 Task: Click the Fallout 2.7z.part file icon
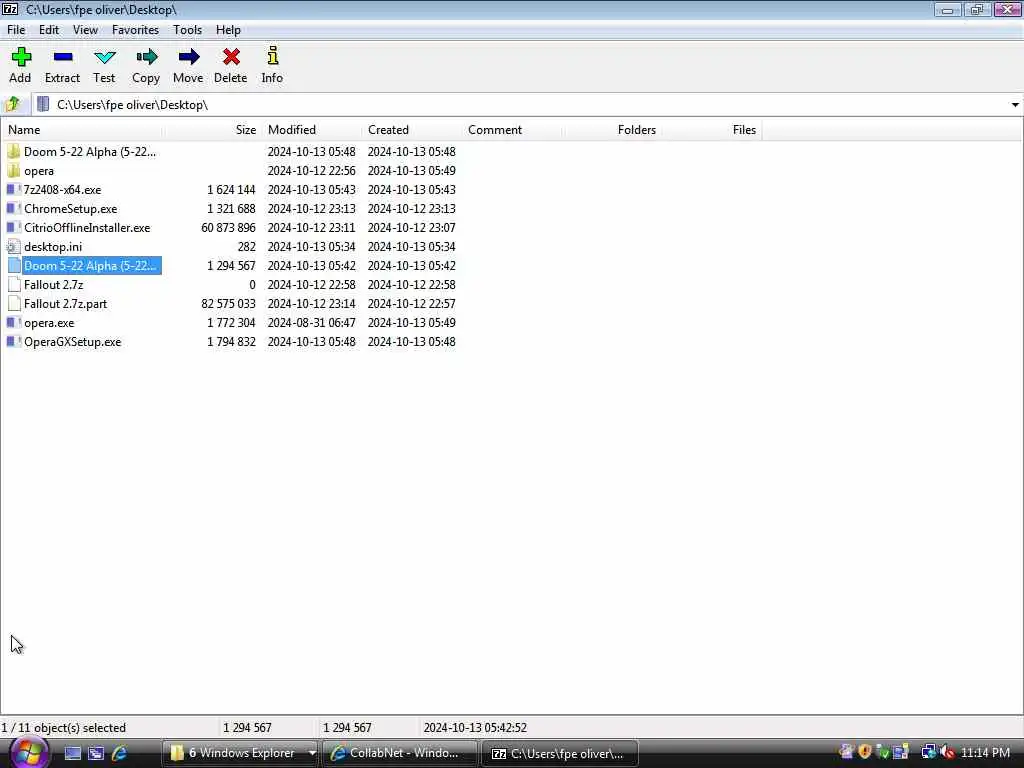point(14,304)
